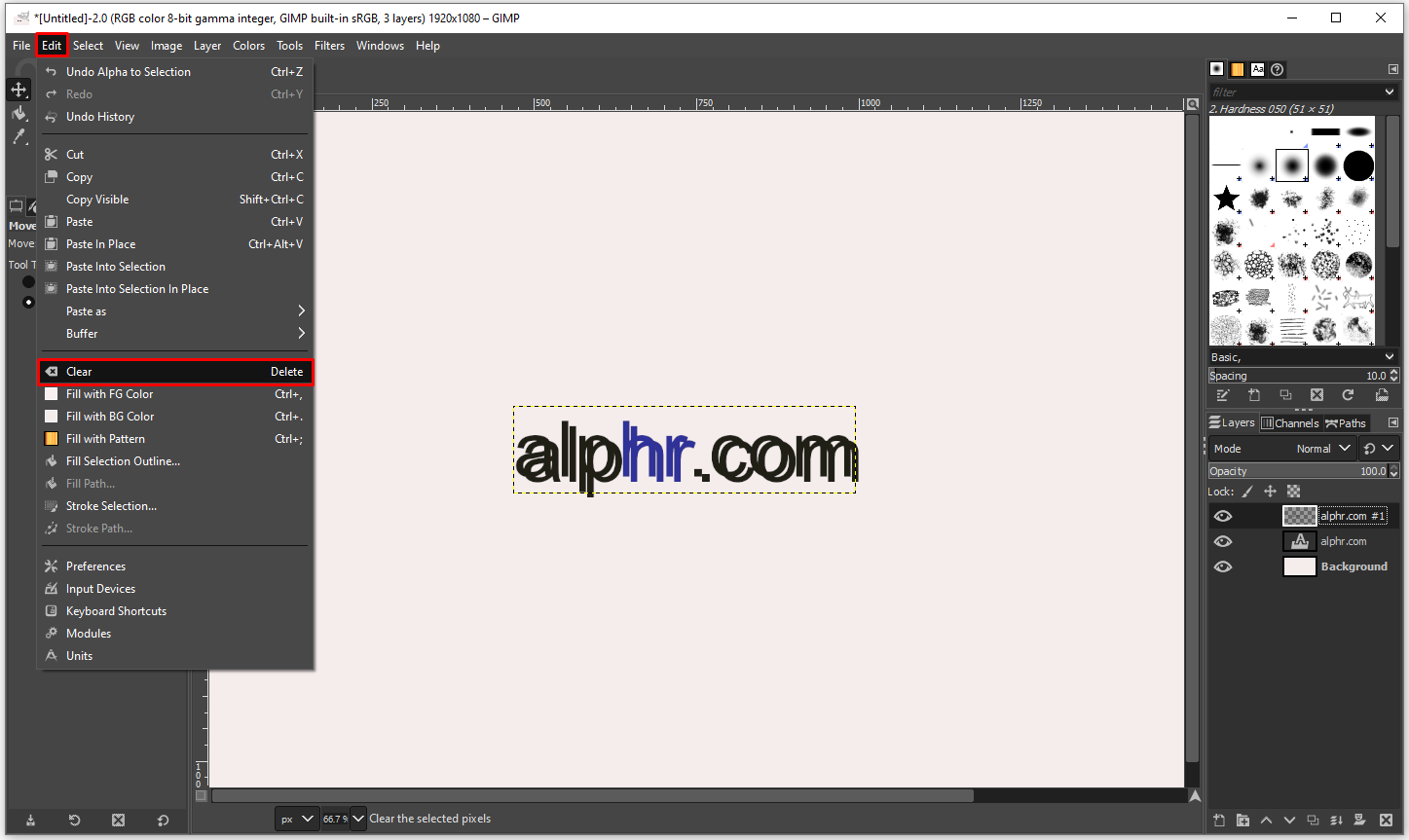Save tool preset in tool options
This screenshot has height=840, width=1409.
(x=30, y=821)
